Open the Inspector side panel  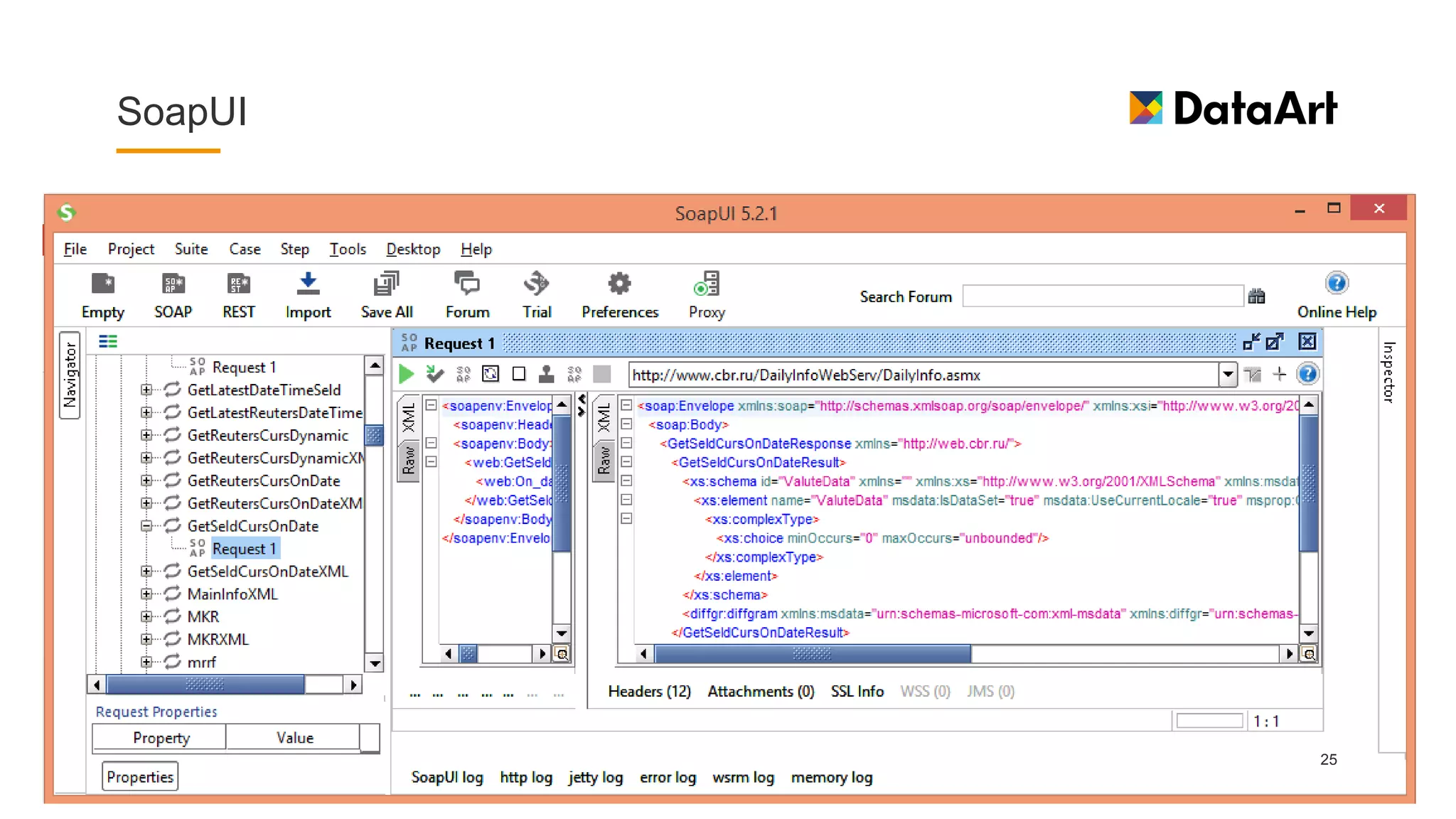pos(1388,372)
